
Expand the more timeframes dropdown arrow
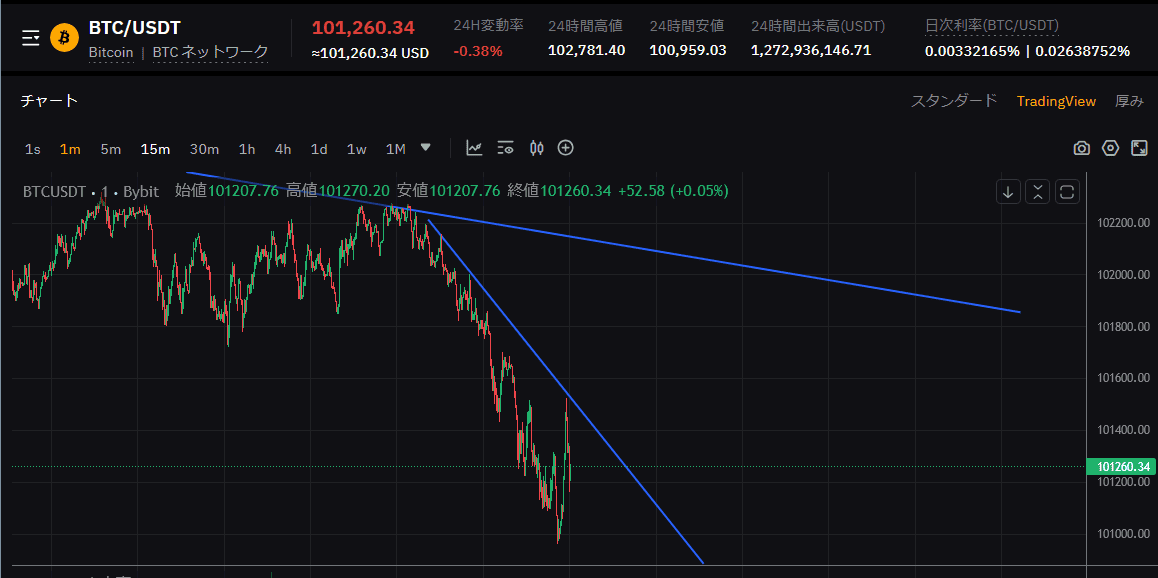(x=426, y=147)
